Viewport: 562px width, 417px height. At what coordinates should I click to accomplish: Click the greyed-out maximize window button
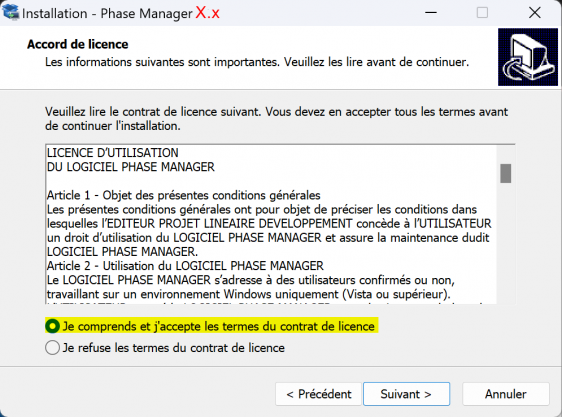coord(482,13)
